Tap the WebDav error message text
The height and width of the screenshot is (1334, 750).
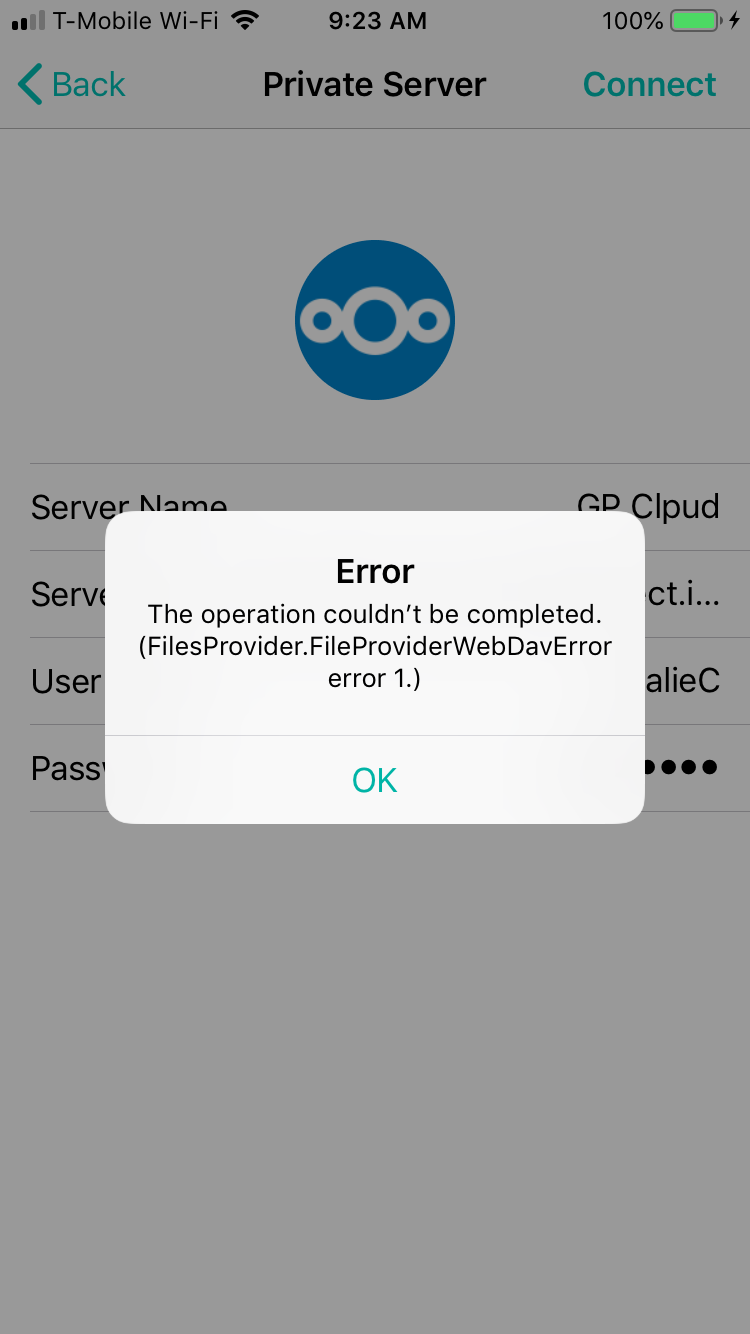tap(375, 646)
